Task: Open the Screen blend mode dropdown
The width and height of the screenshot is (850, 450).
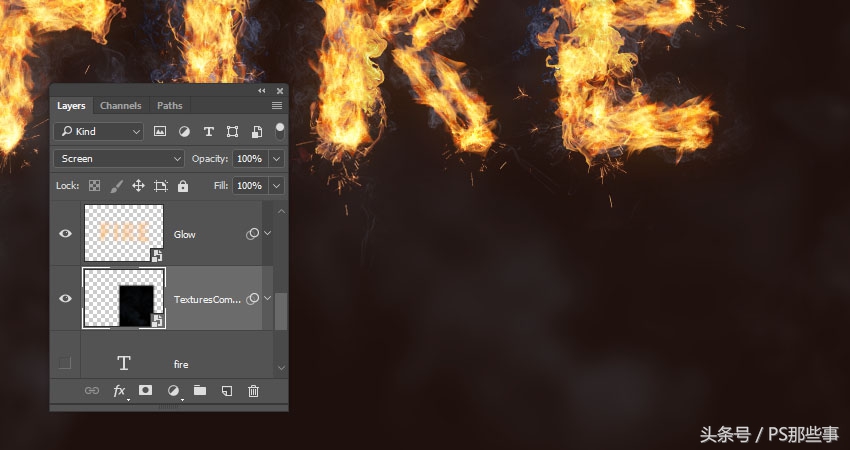Action: tap(119, 158)
